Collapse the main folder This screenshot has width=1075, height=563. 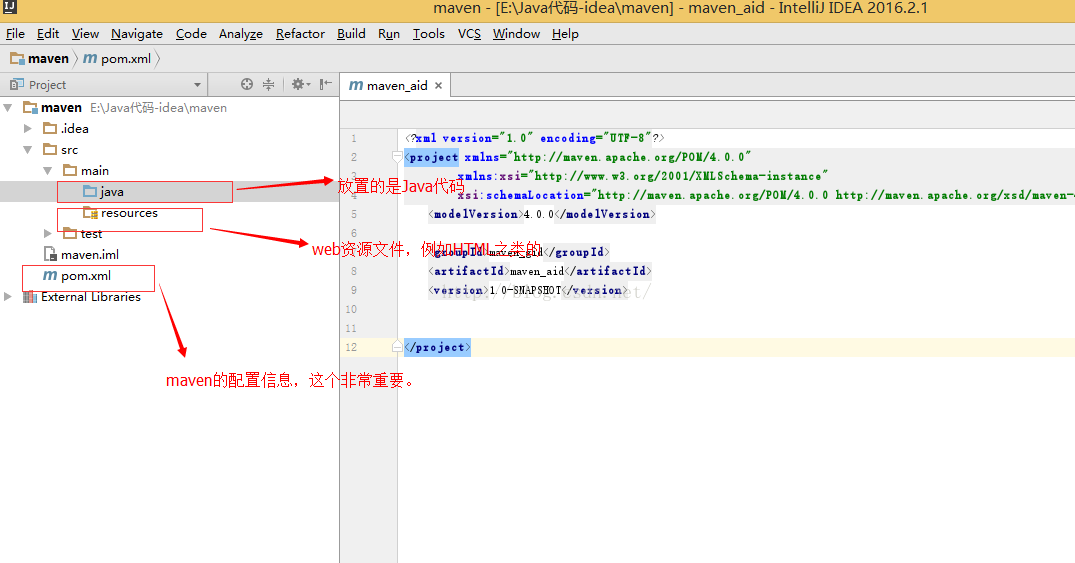click(x=48, y=171)
